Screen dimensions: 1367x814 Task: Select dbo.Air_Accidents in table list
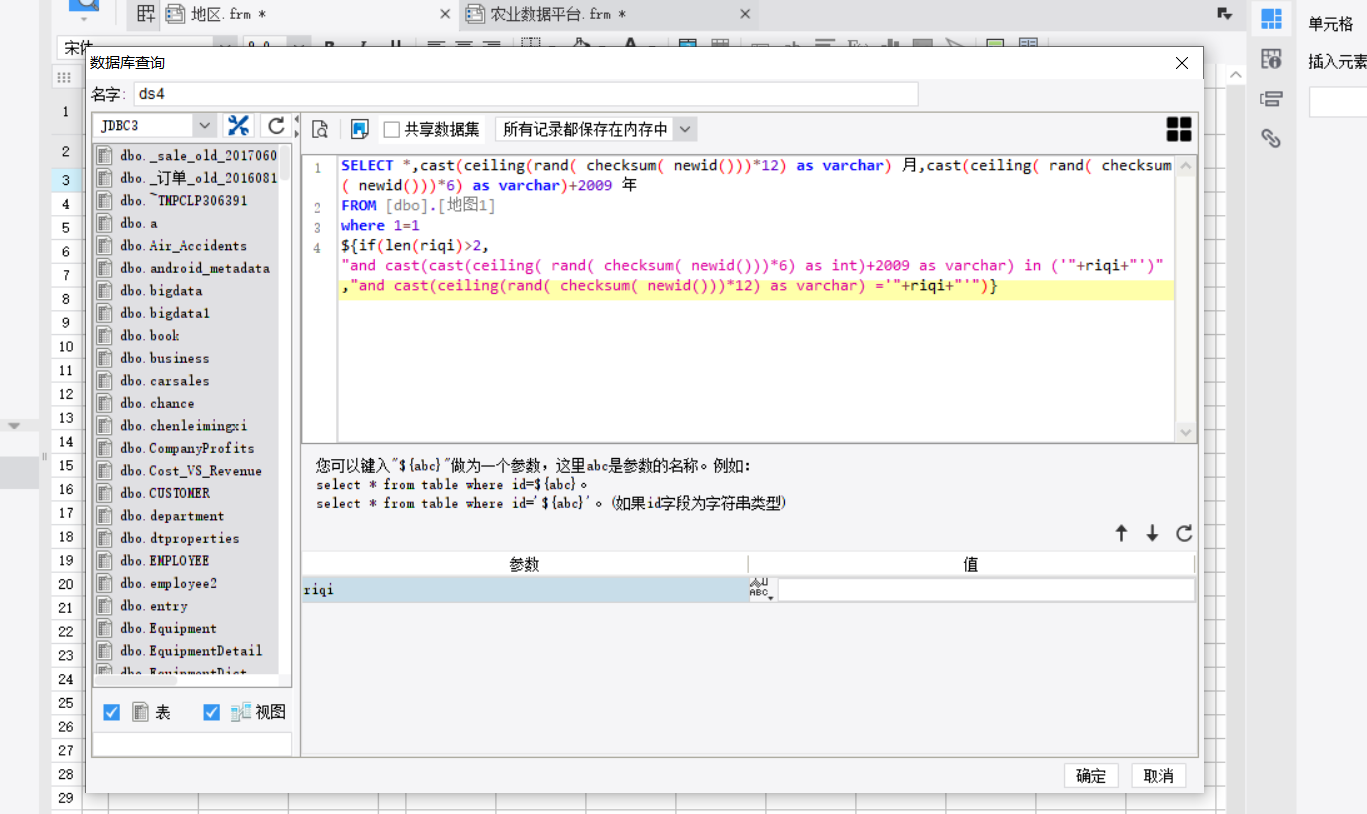(183, 245)
